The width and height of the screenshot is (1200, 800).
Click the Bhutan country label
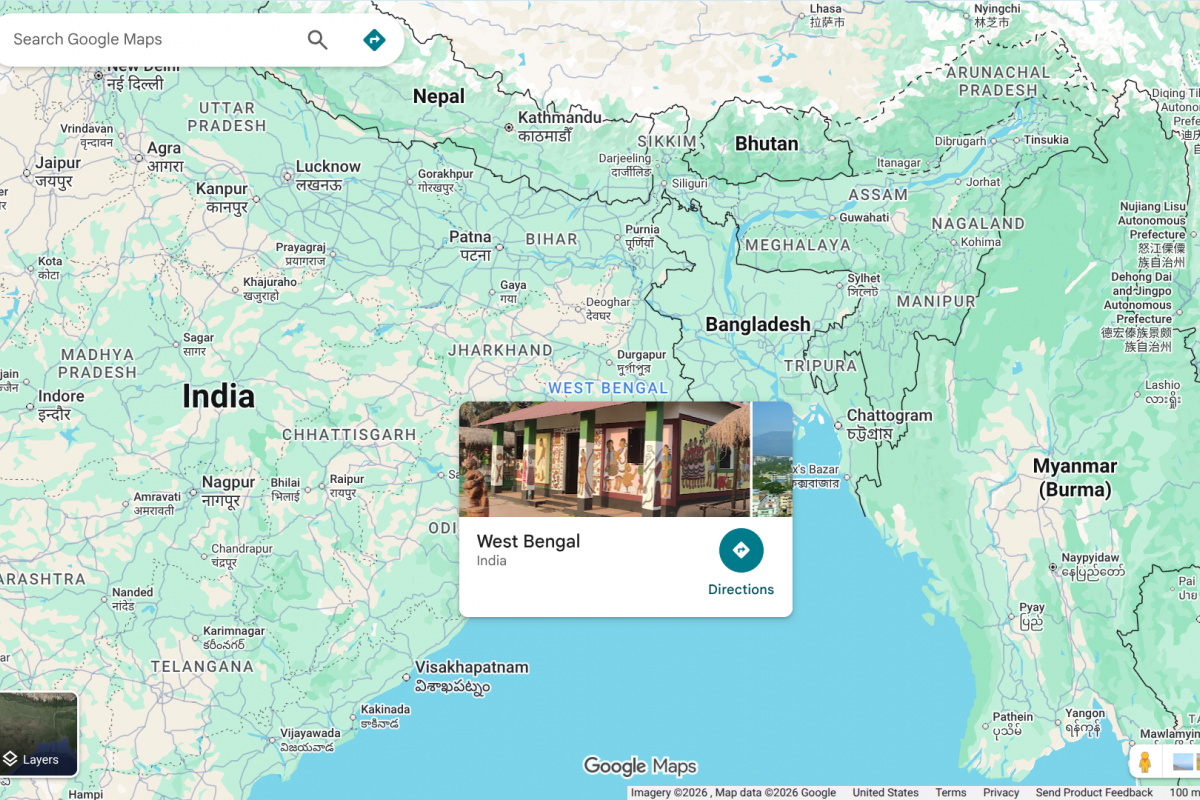pos(766,144)
